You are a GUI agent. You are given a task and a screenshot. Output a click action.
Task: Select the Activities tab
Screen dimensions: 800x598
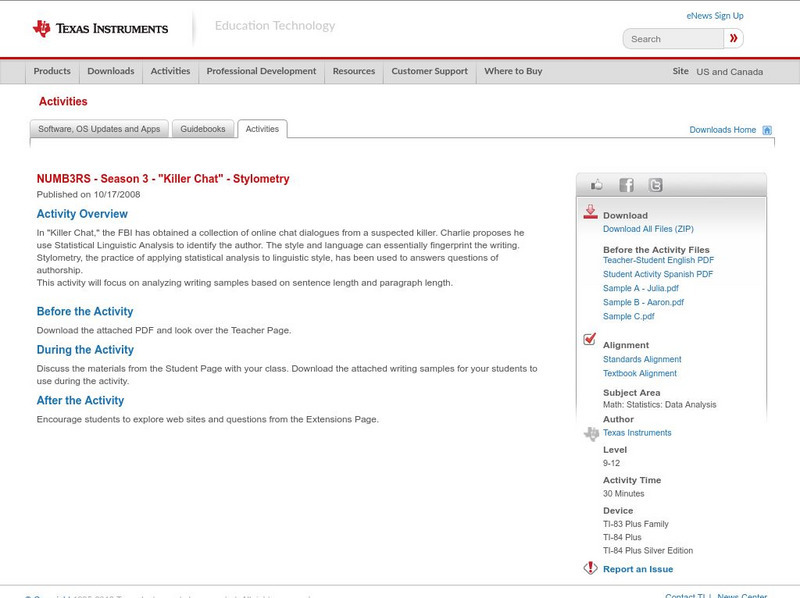coord(262,129)
